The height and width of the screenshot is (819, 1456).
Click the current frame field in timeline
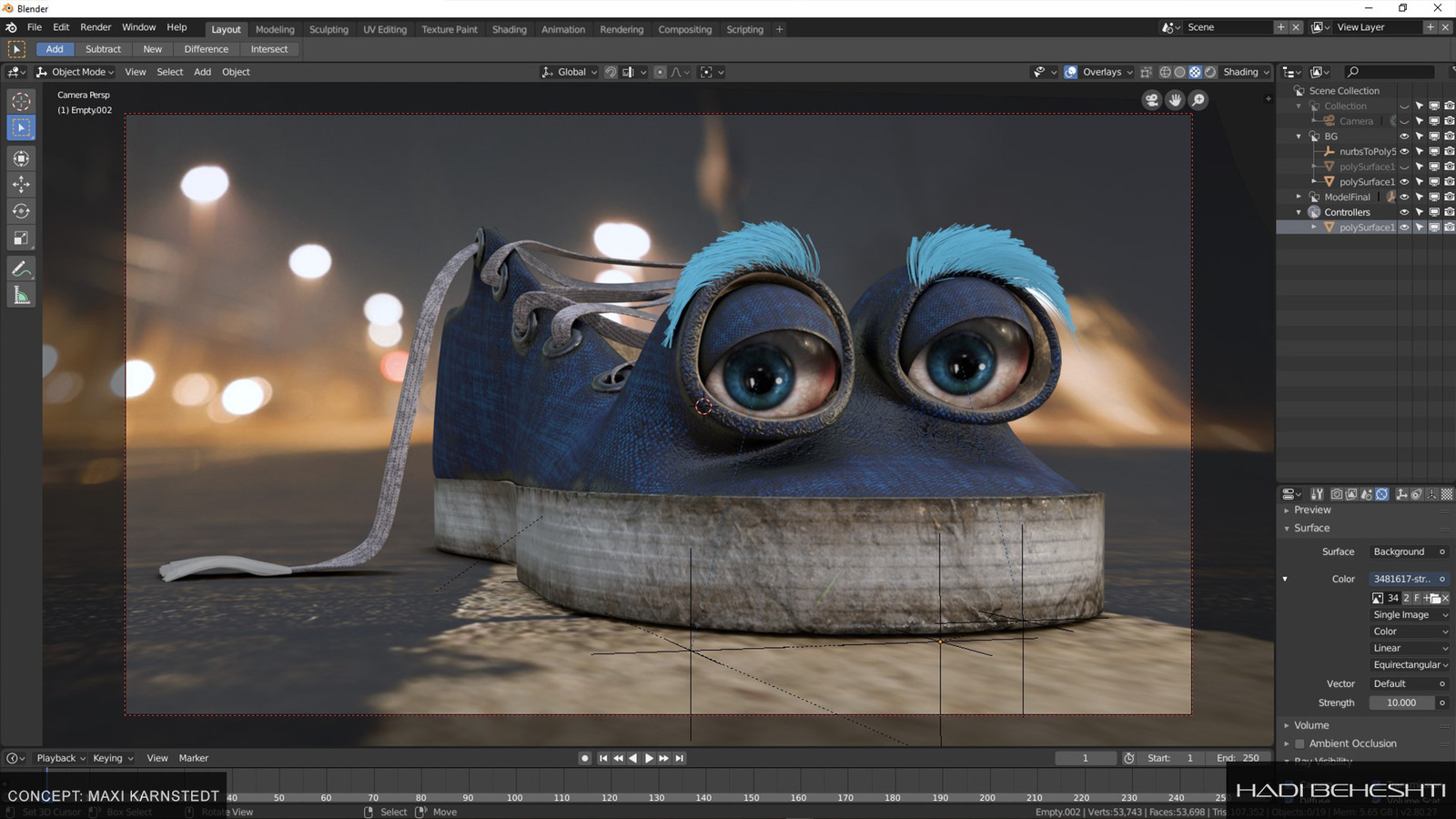[x=1086, y=758]
